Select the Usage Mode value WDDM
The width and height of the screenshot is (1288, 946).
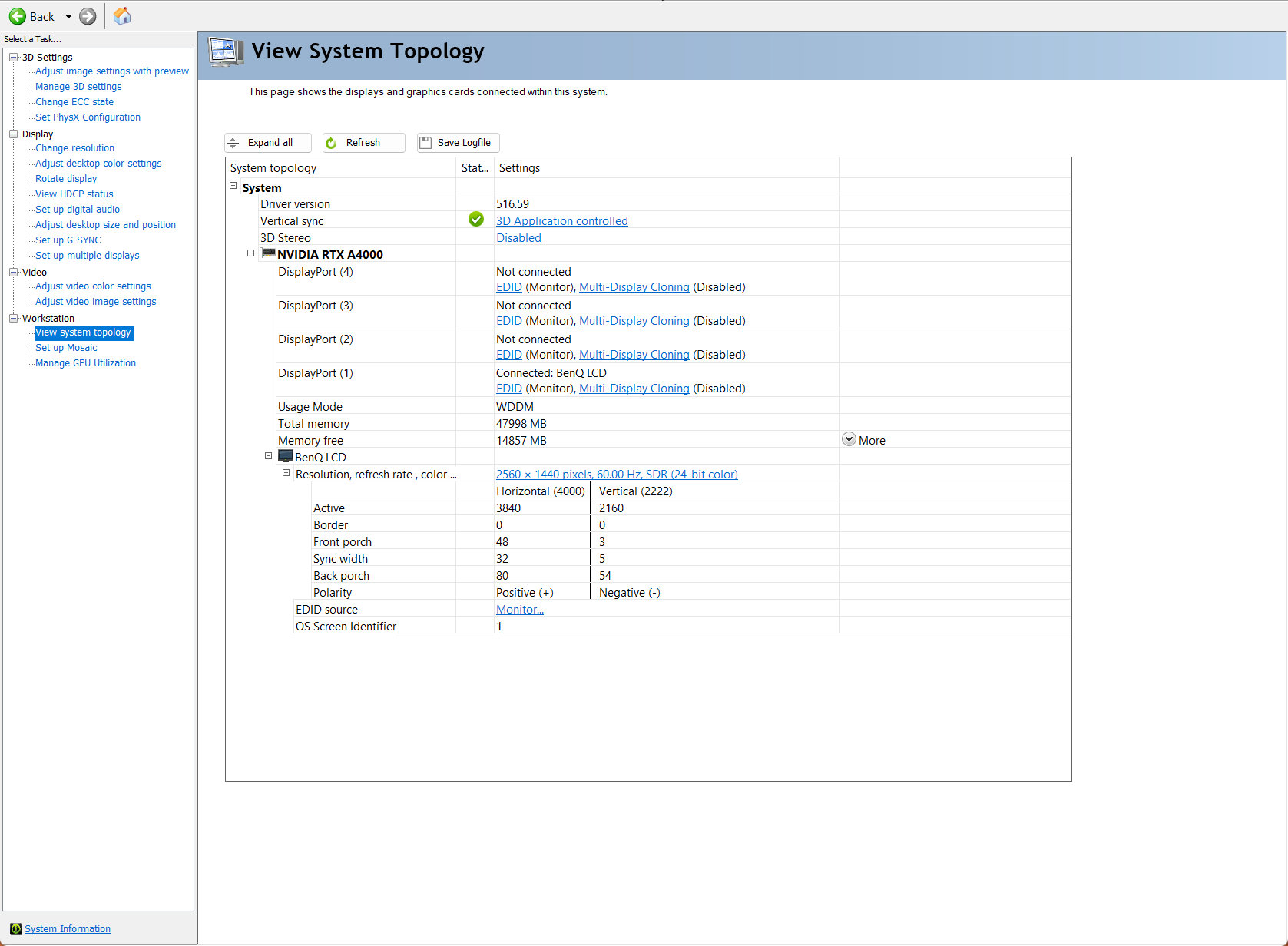click(x=515, y=407)
